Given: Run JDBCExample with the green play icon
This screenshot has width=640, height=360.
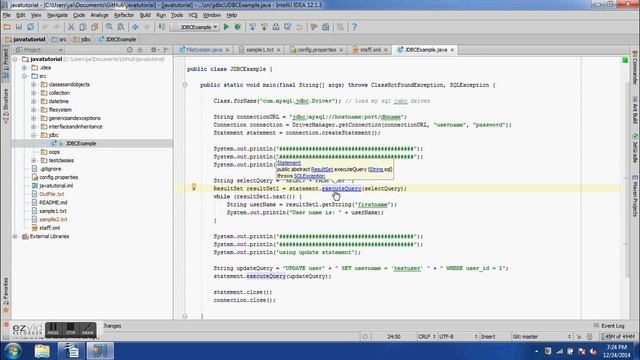Looking at the screenshot, I should tap(226, 27).
